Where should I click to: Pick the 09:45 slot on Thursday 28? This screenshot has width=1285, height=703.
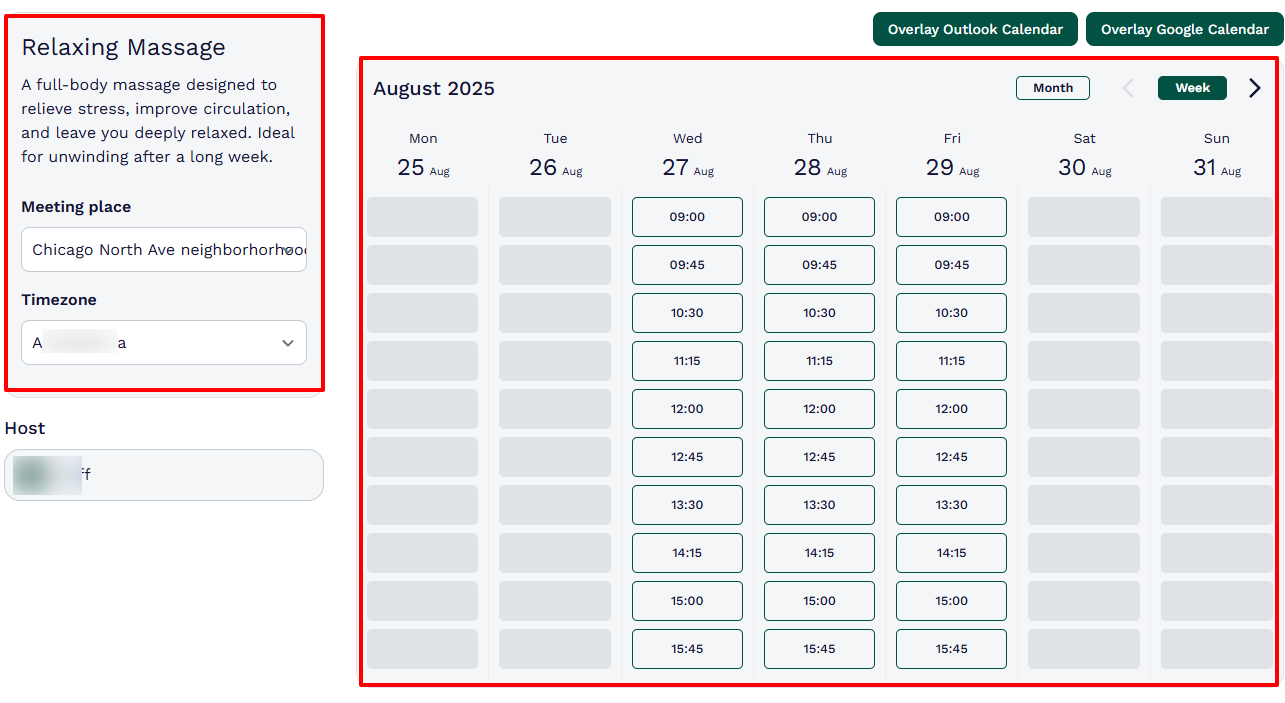[x=819, y=265]
